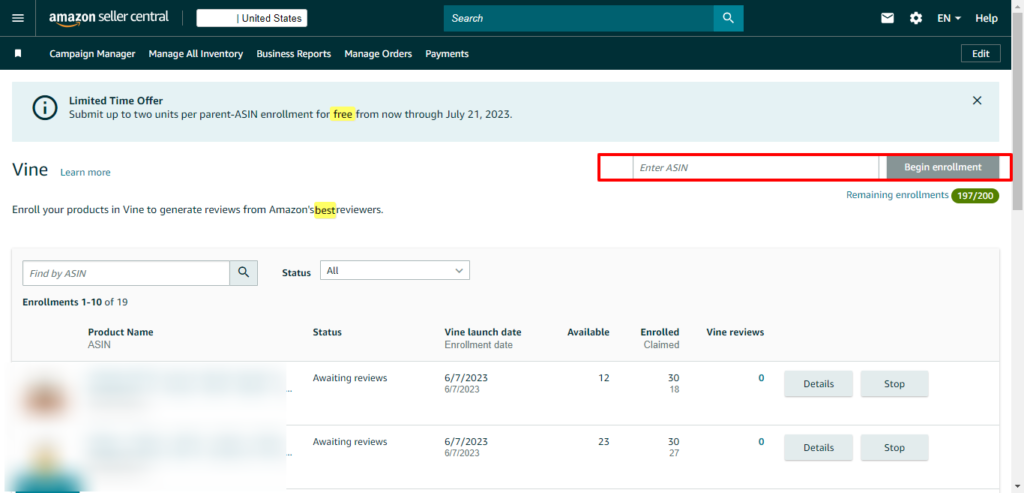The image size is (1024, 493).
Task: Dismiss the Limited Time Offer banner
Action: point(977,101)
